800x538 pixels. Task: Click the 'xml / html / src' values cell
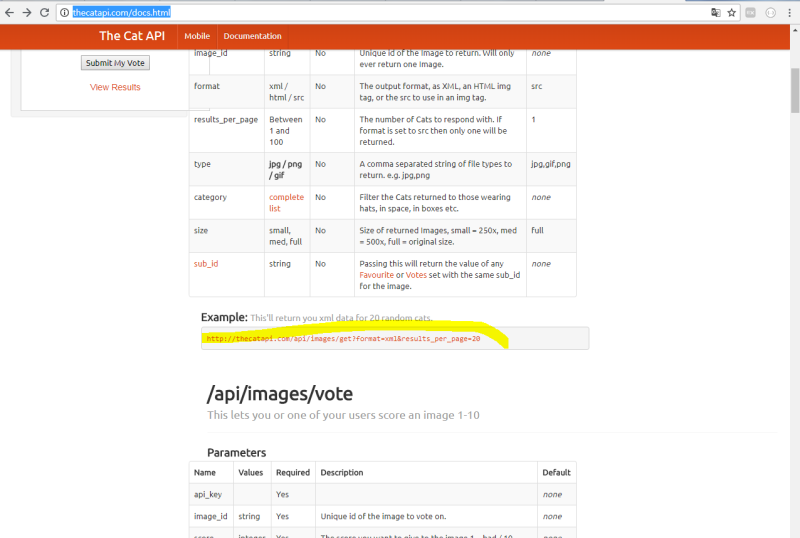(286, 92)
